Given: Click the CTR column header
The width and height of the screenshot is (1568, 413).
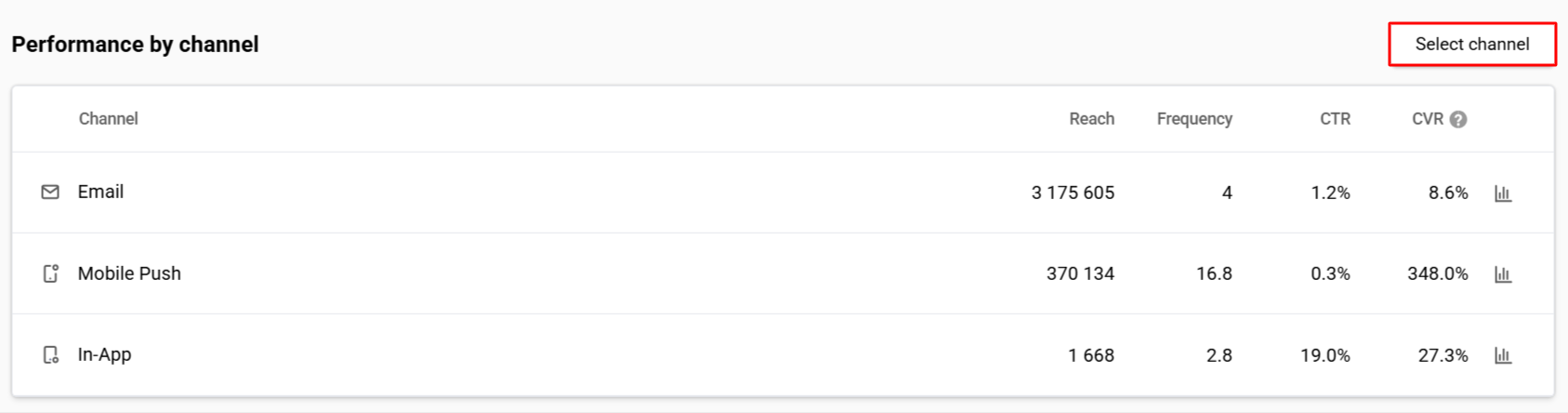Looking at the screenshot, I should coord(1335,118).
